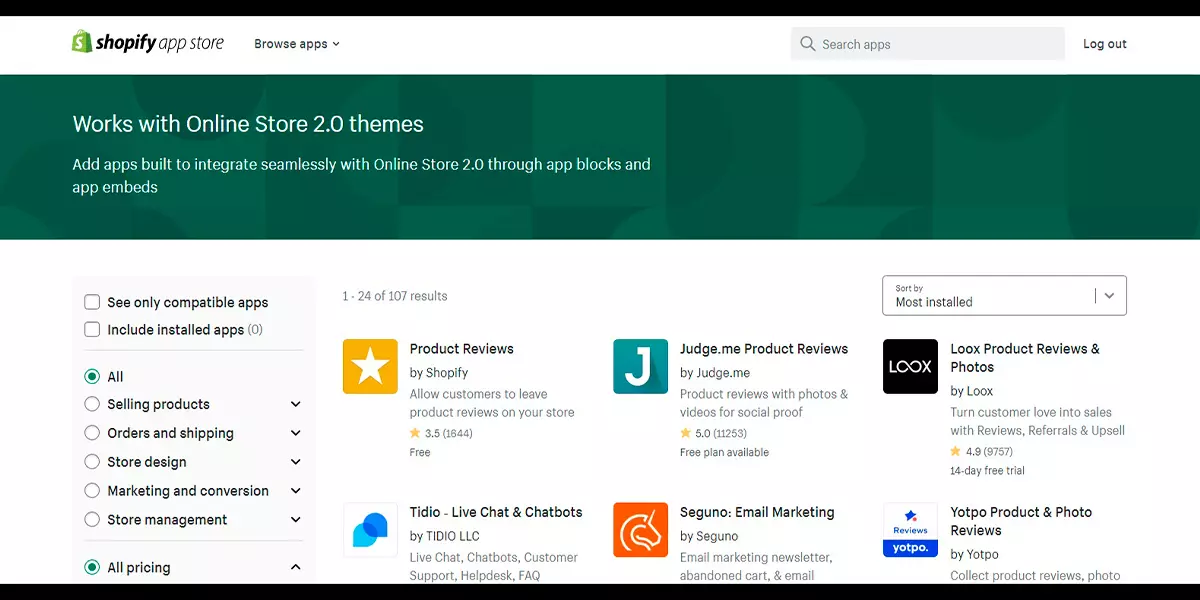Expand the Store design chevron

tap(295, 462)
